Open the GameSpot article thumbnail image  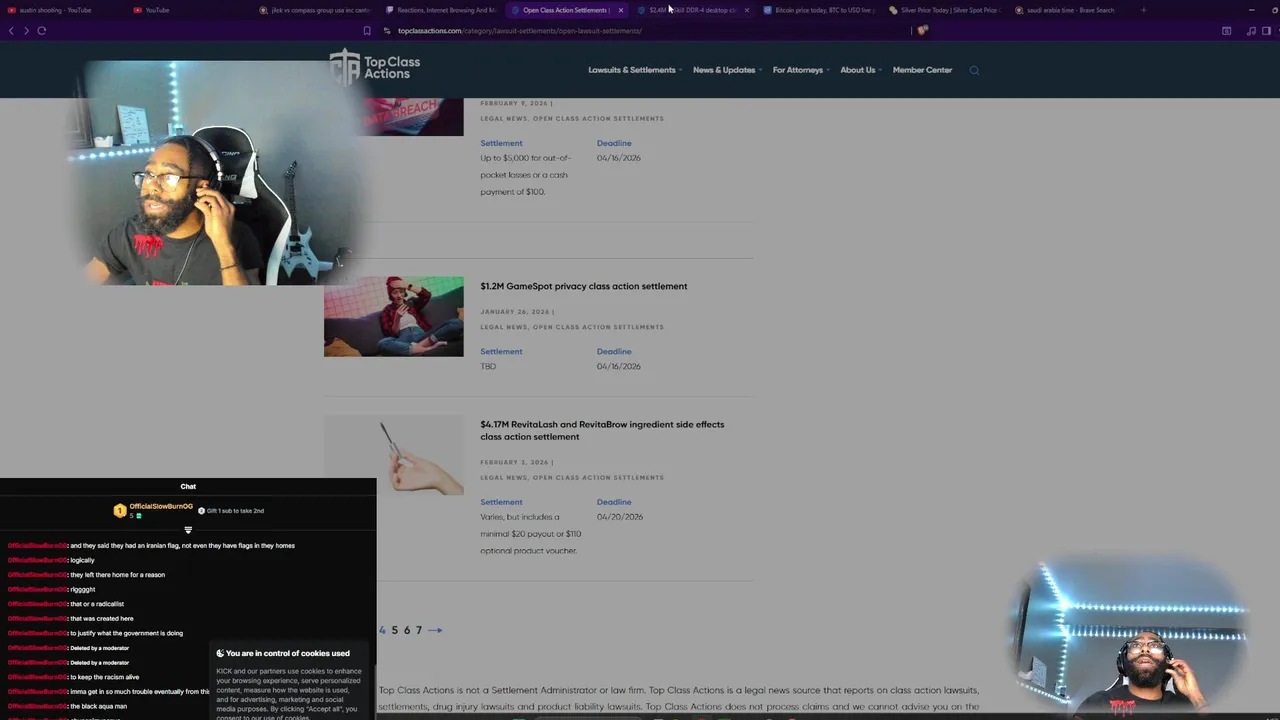[393, 316]
